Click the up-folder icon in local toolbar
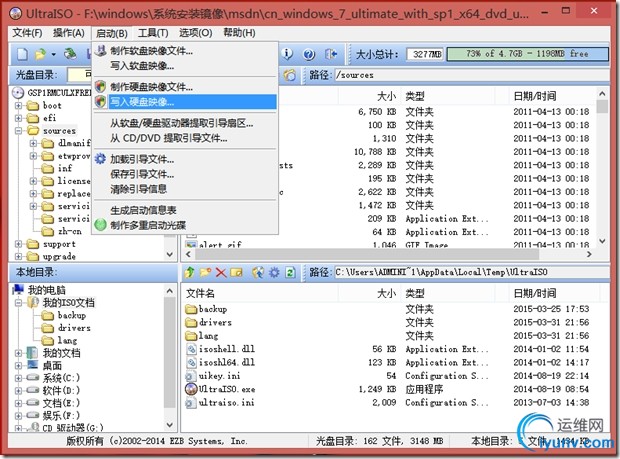The width and height of the screenshot is (620, 459). (190, 272)
